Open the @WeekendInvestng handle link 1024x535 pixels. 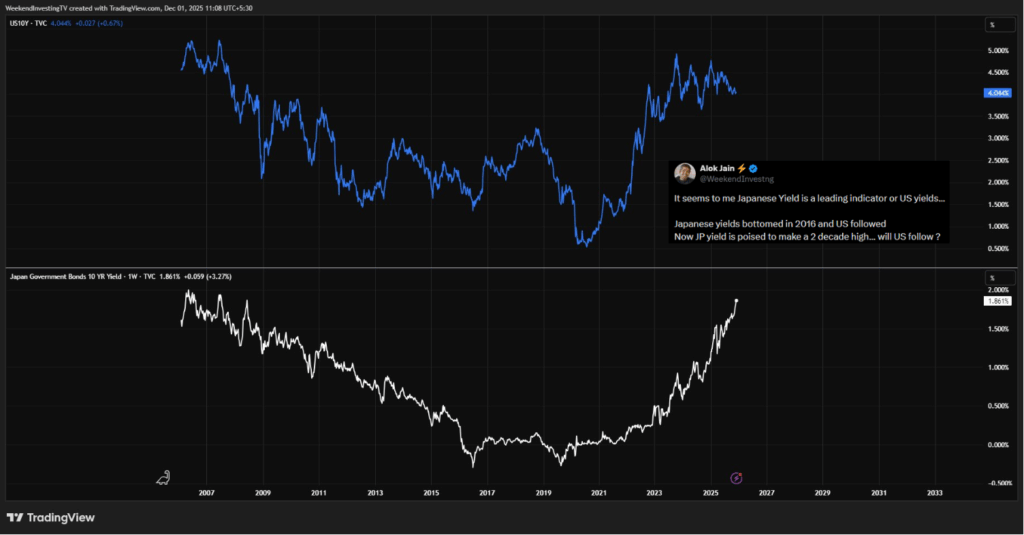(732, 179)
